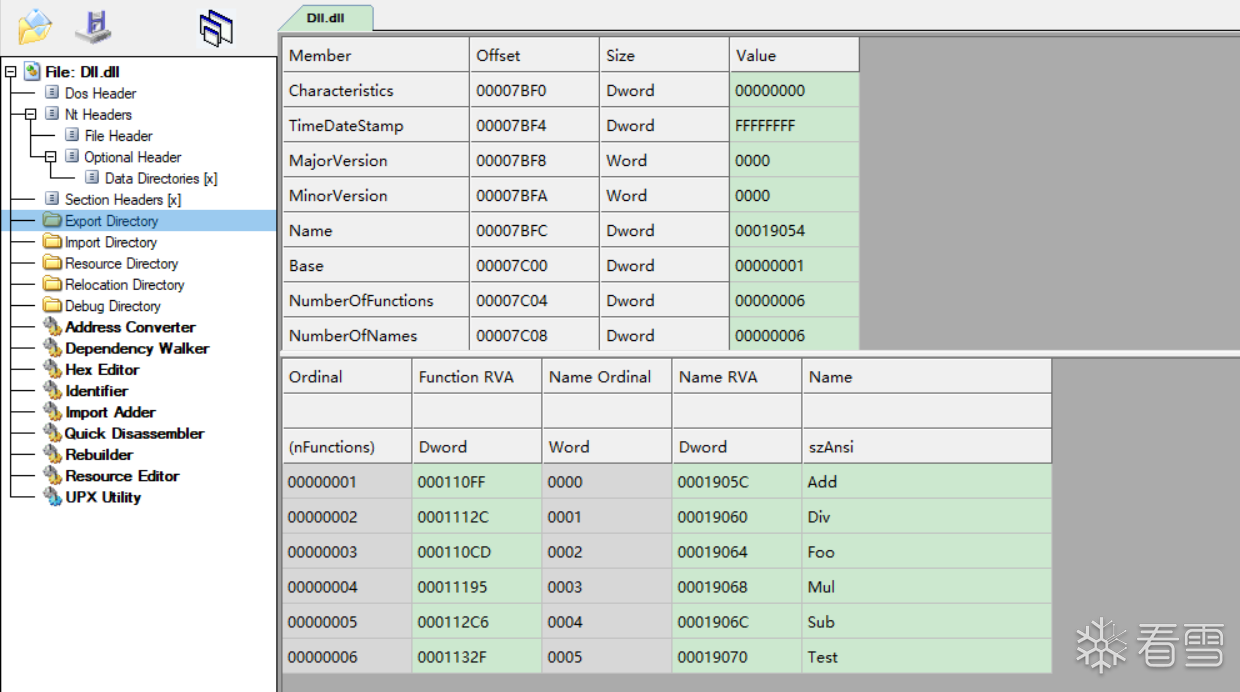The height and width of the screenshot is (692, 1240).
Task: Click the Rebuilder tool icon
Action: click(x=52, y=455)
